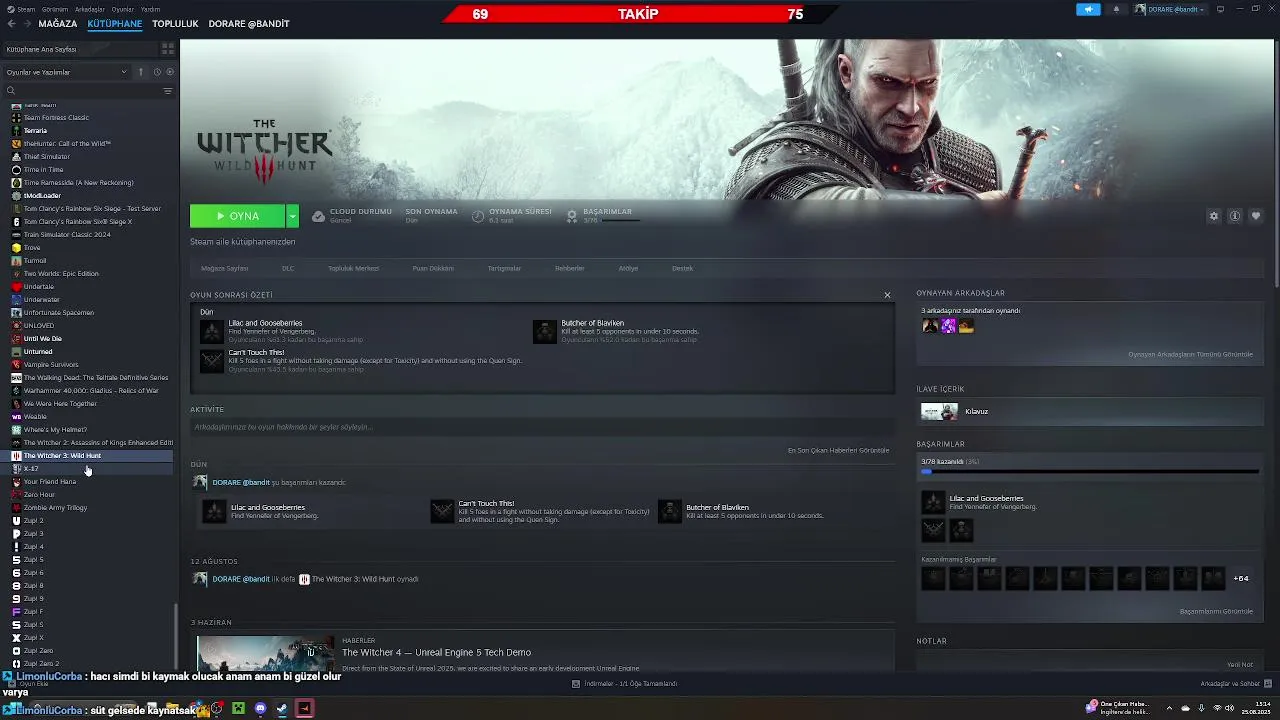Open The Witcher 4 Unreal Engine 5 news
Viewport: 1280px width, 720px height.
[436, 652]
